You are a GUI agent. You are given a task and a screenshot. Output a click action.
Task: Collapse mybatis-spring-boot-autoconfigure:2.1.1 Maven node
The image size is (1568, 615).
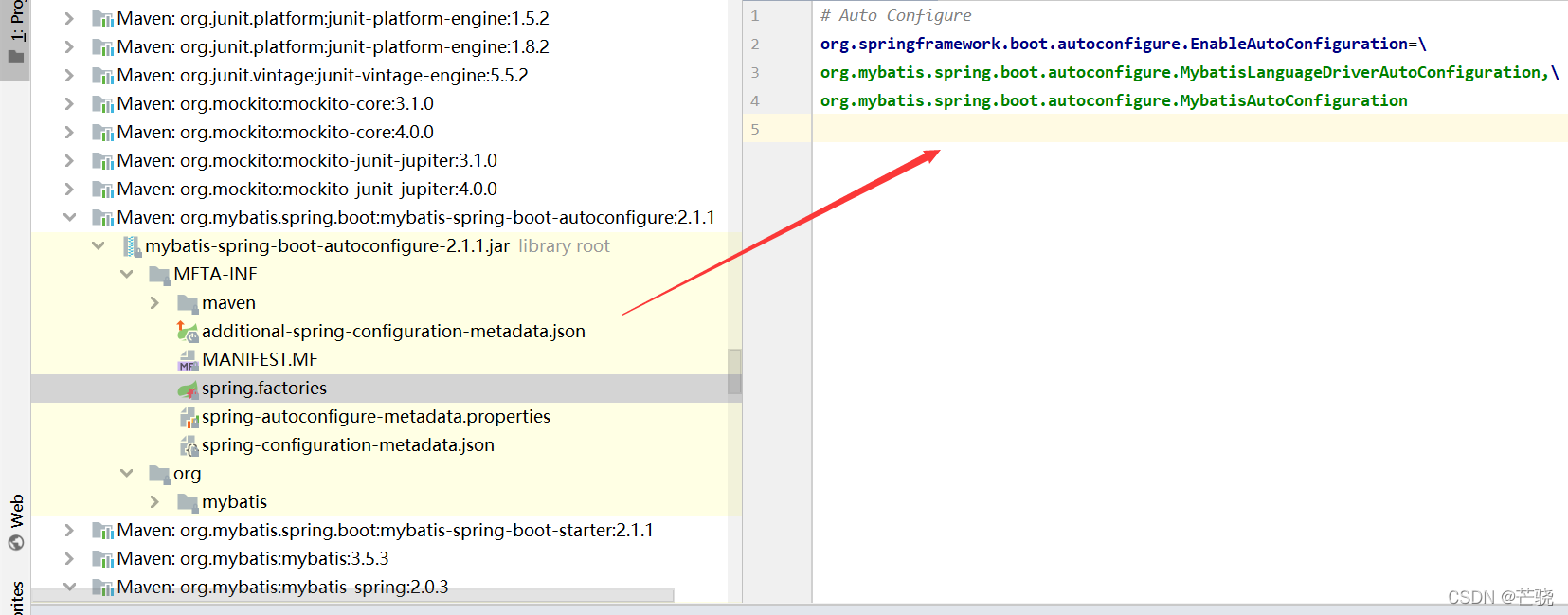69,217
